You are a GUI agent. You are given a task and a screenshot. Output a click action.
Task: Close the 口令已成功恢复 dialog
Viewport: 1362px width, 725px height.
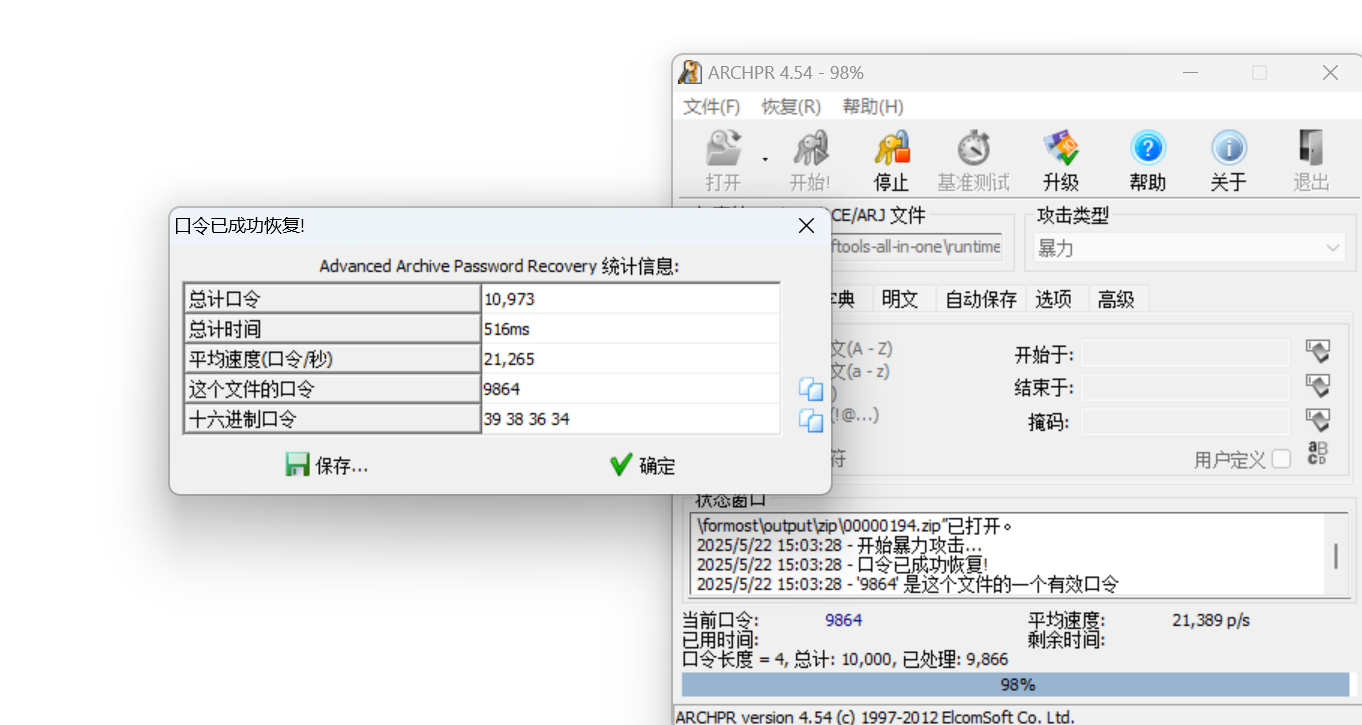click(806, 226)
